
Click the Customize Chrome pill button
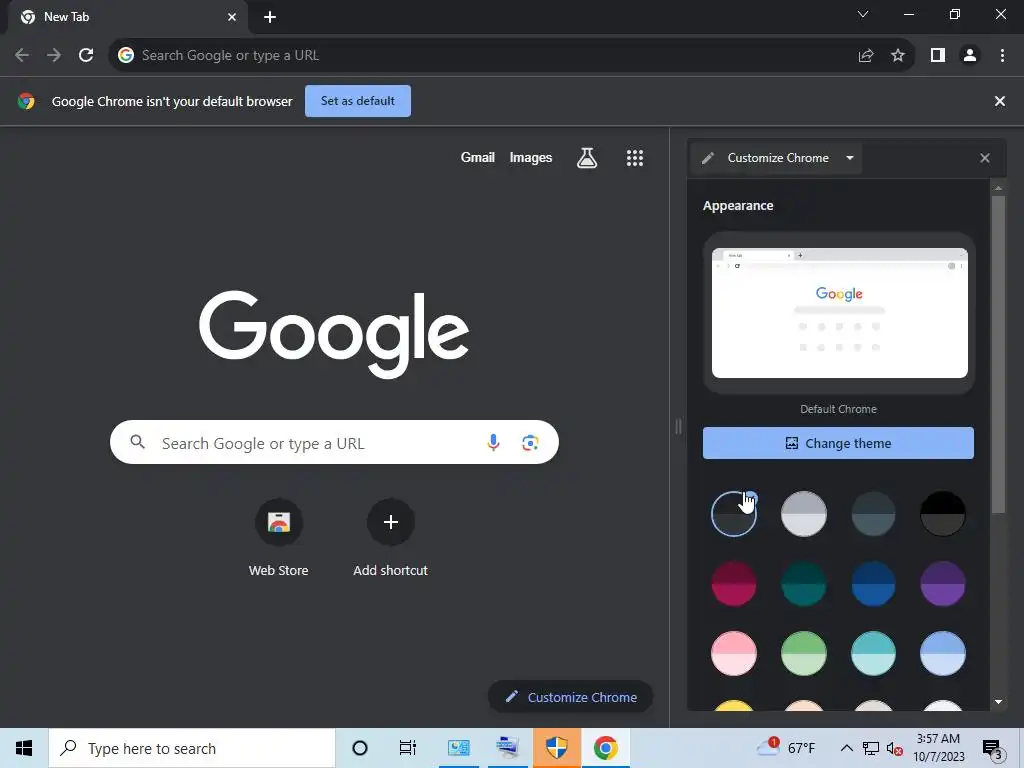[570, 697]
